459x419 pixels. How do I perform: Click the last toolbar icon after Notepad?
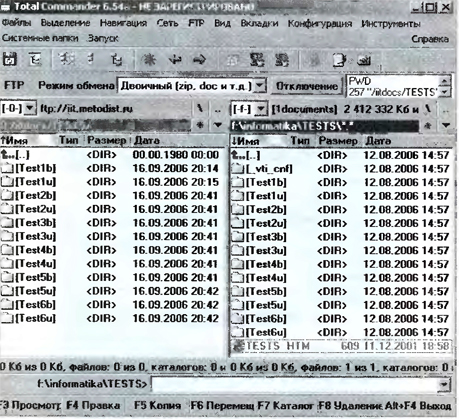364,60
